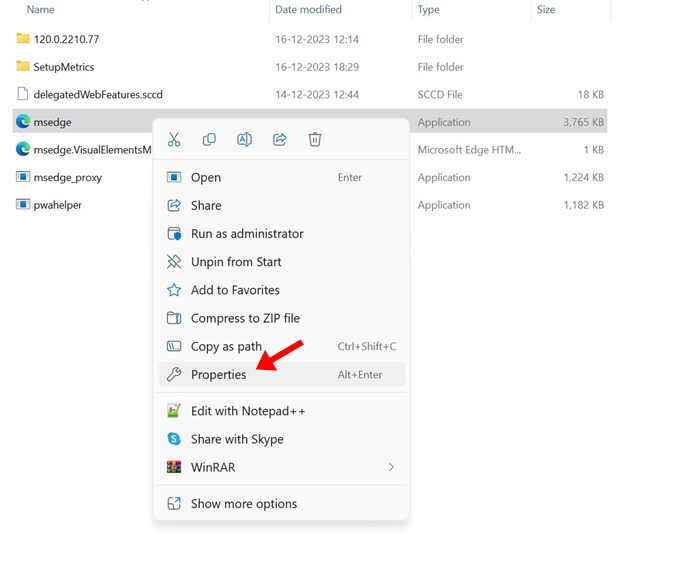The image size is (700, 583).
Task: Click the msedge.VisualElementsM Edge icon
Action: pos(23,149)
